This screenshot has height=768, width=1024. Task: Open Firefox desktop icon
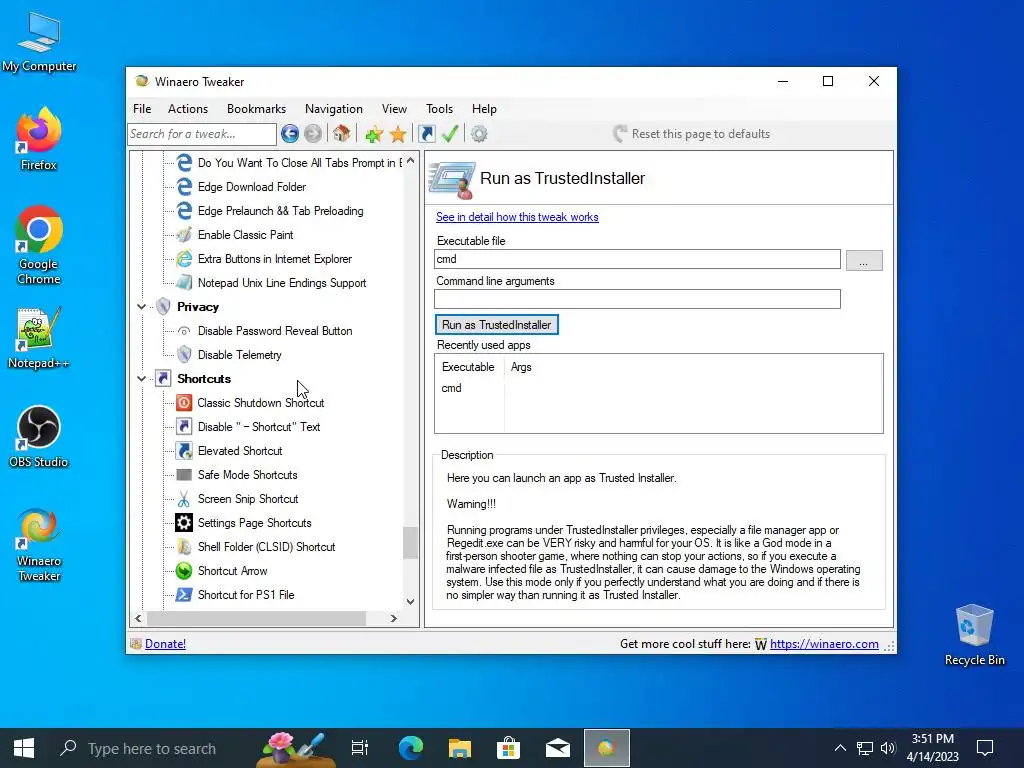pos(39,138)
